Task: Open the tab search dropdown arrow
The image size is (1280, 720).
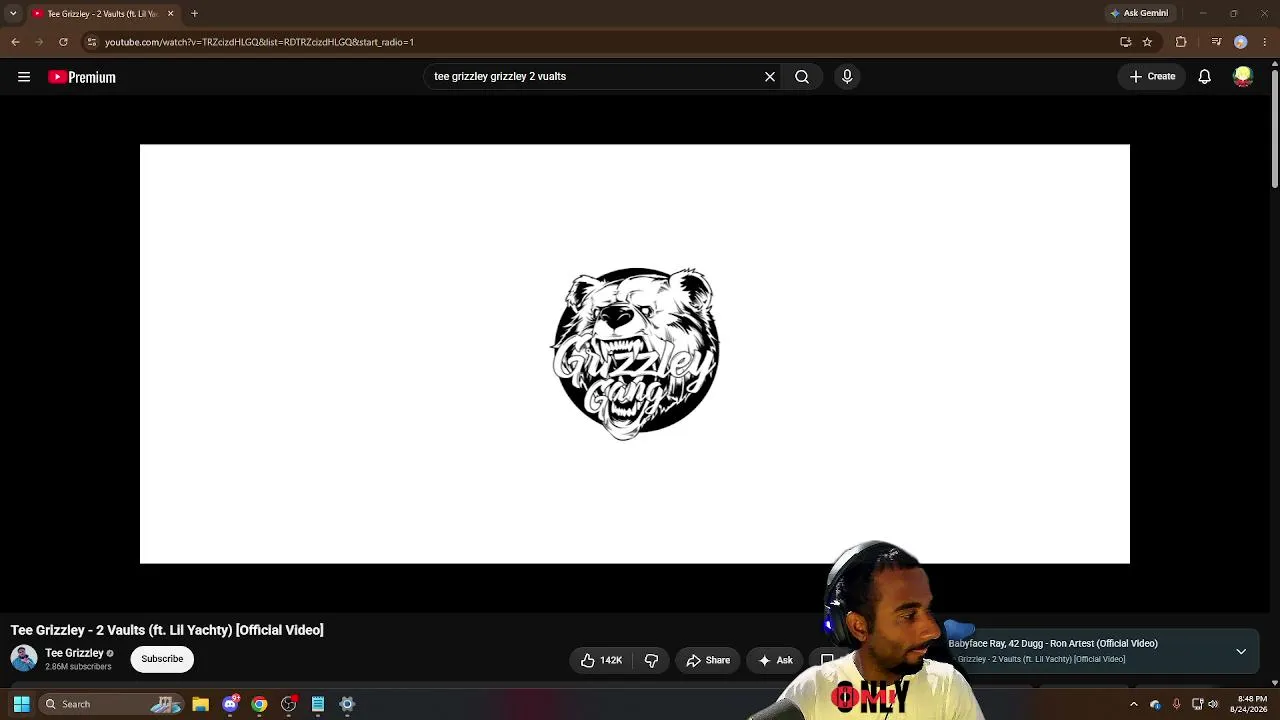Action: click(13, 13)
